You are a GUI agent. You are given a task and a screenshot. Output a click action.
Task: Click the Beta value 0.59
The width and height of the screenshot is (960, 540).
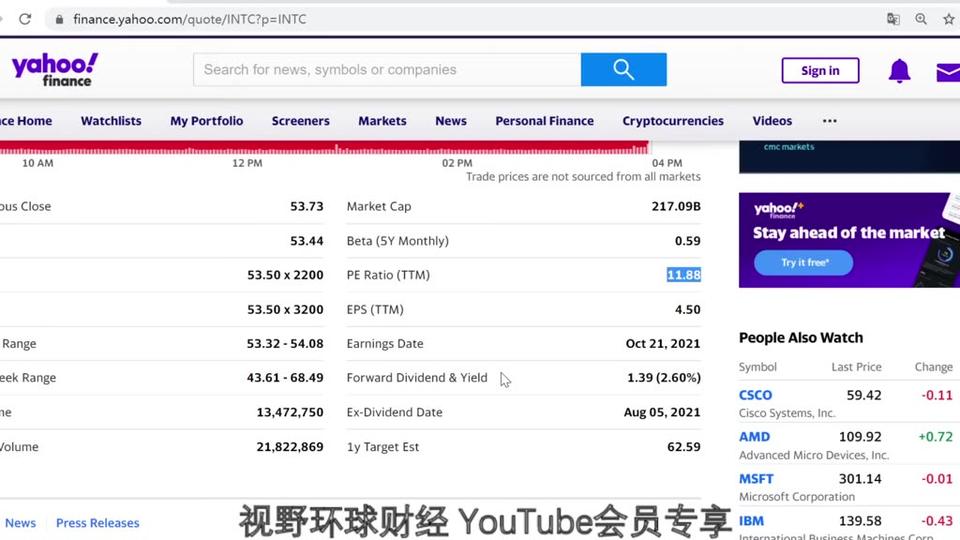688,241
